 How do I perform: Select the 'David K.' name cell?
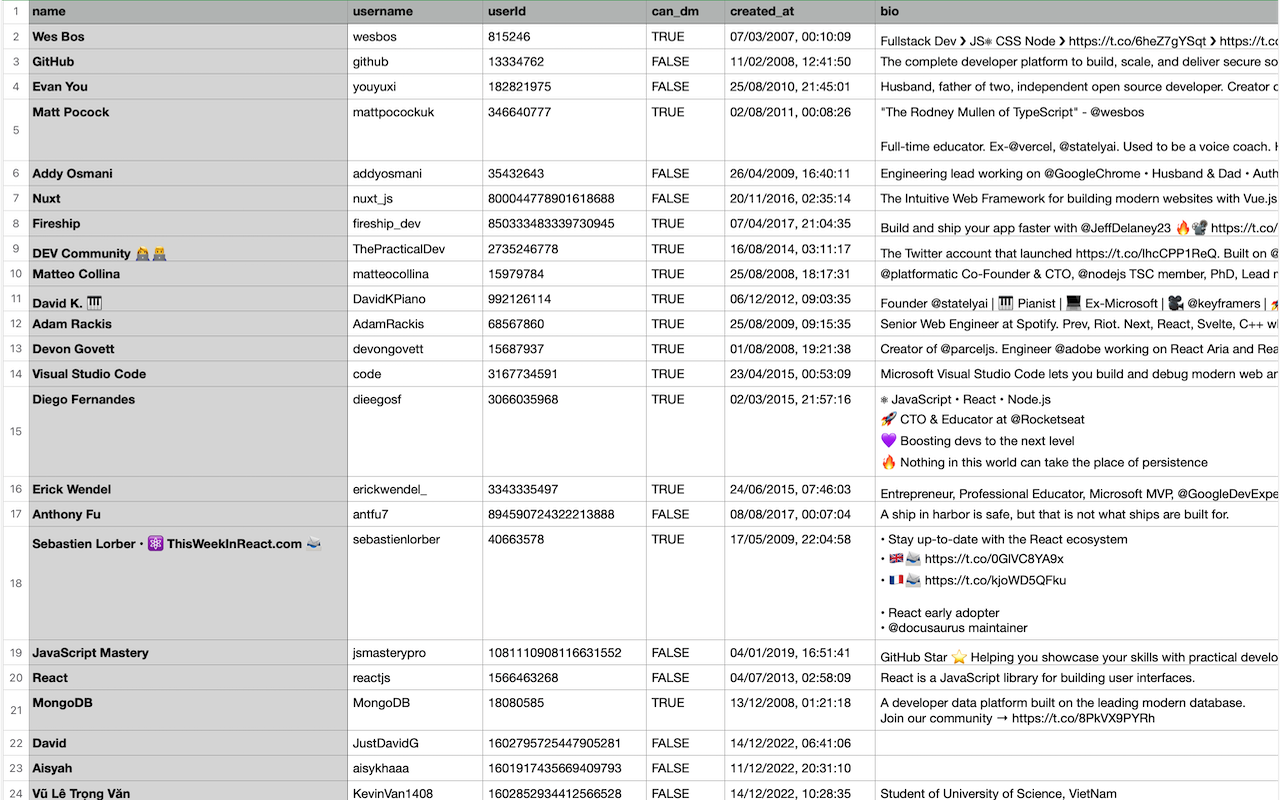pos(188,299)
